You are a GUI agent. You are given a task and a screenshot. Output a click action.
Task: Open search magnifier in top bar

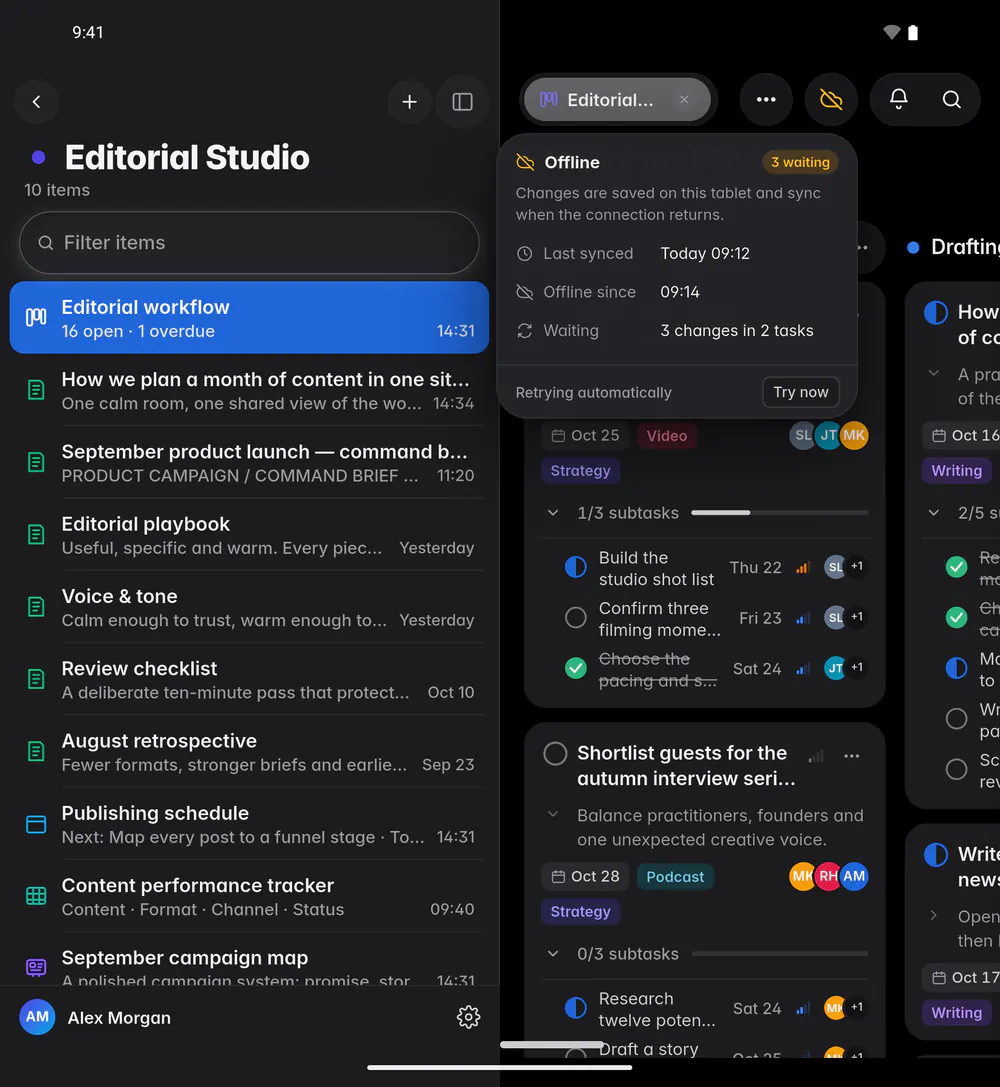951,100
